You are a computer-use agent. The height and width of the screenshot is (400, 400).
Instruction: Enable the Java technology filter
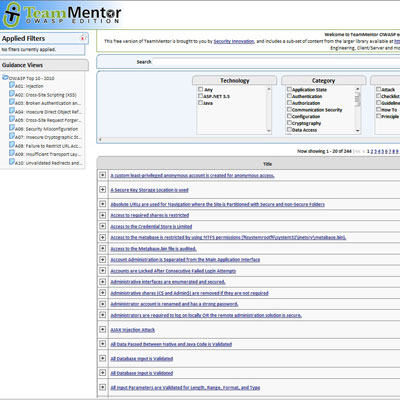pyautogui.click(x=200, y=103)
